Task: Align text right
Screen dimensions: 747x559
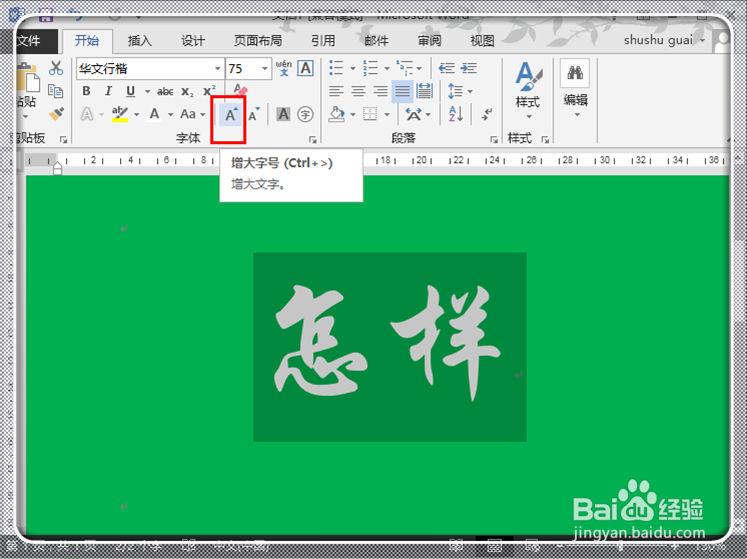Action: point(380,91)
